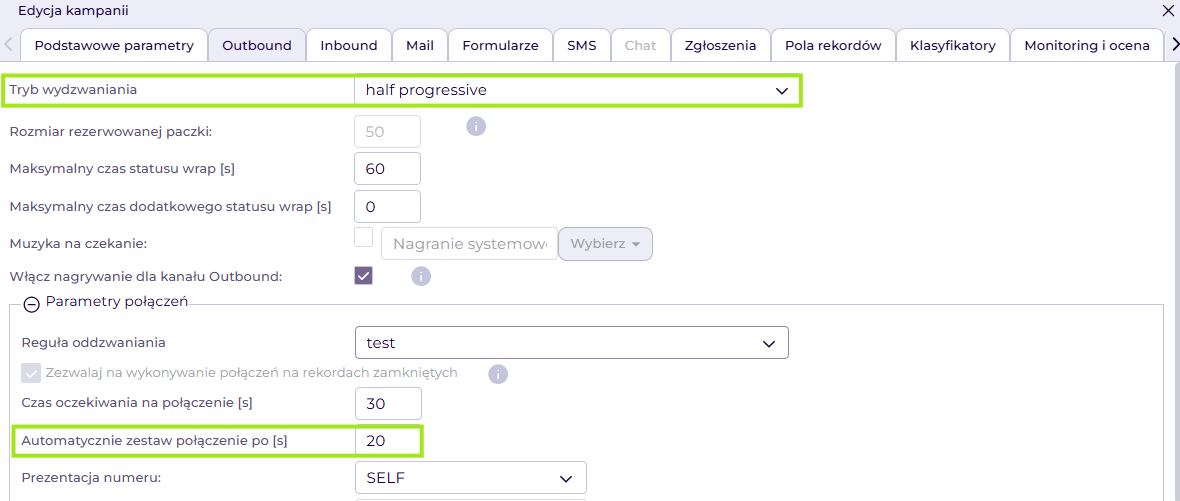Disable recording for the Outbound channel

364,275
